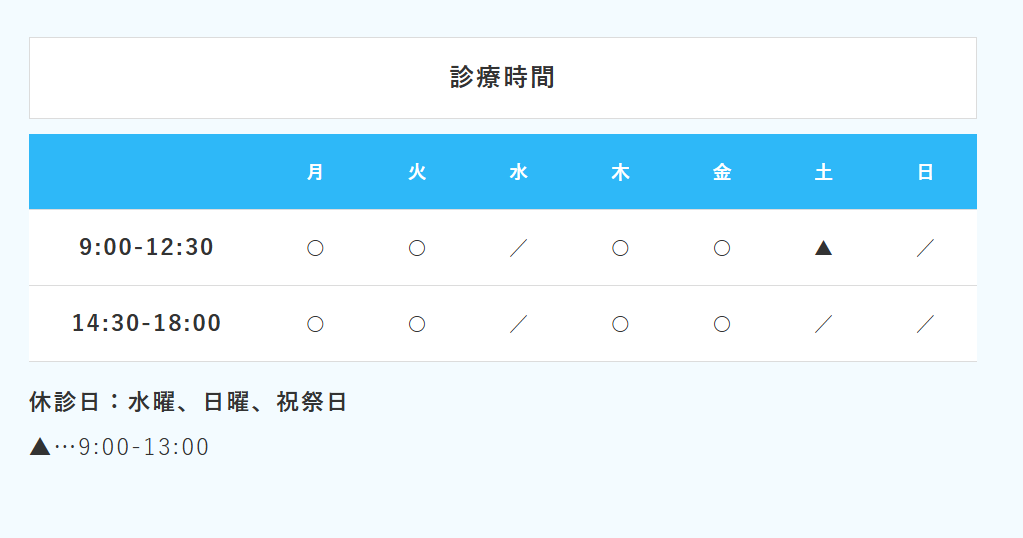The width and height of the screenshot is (1023, 538).
Task: Click the Friday morning circle symbol
Action: tap(722, 248)
